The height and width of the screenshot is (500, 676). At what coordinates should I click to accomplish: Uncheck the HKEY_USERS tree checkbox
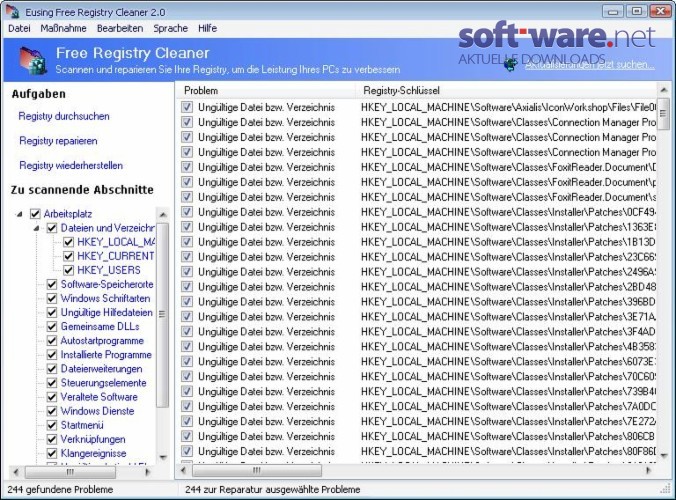pyautogui.click(x=69, y=270)
